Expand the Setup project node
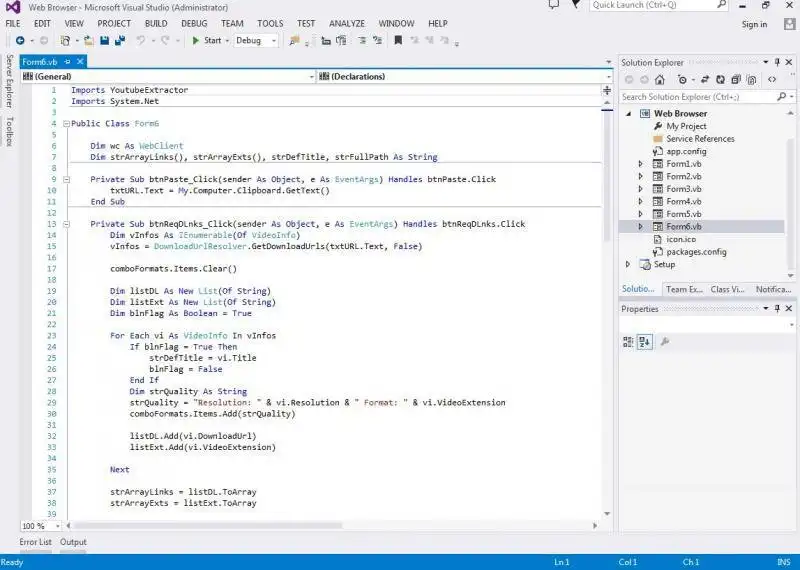The height and width of the screenshot is (570, 800). 629,264
